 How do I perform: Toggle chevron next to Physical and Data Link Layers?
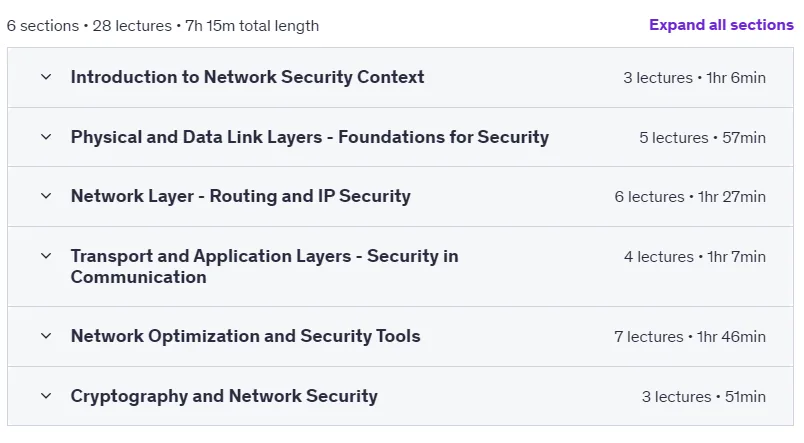46,137
